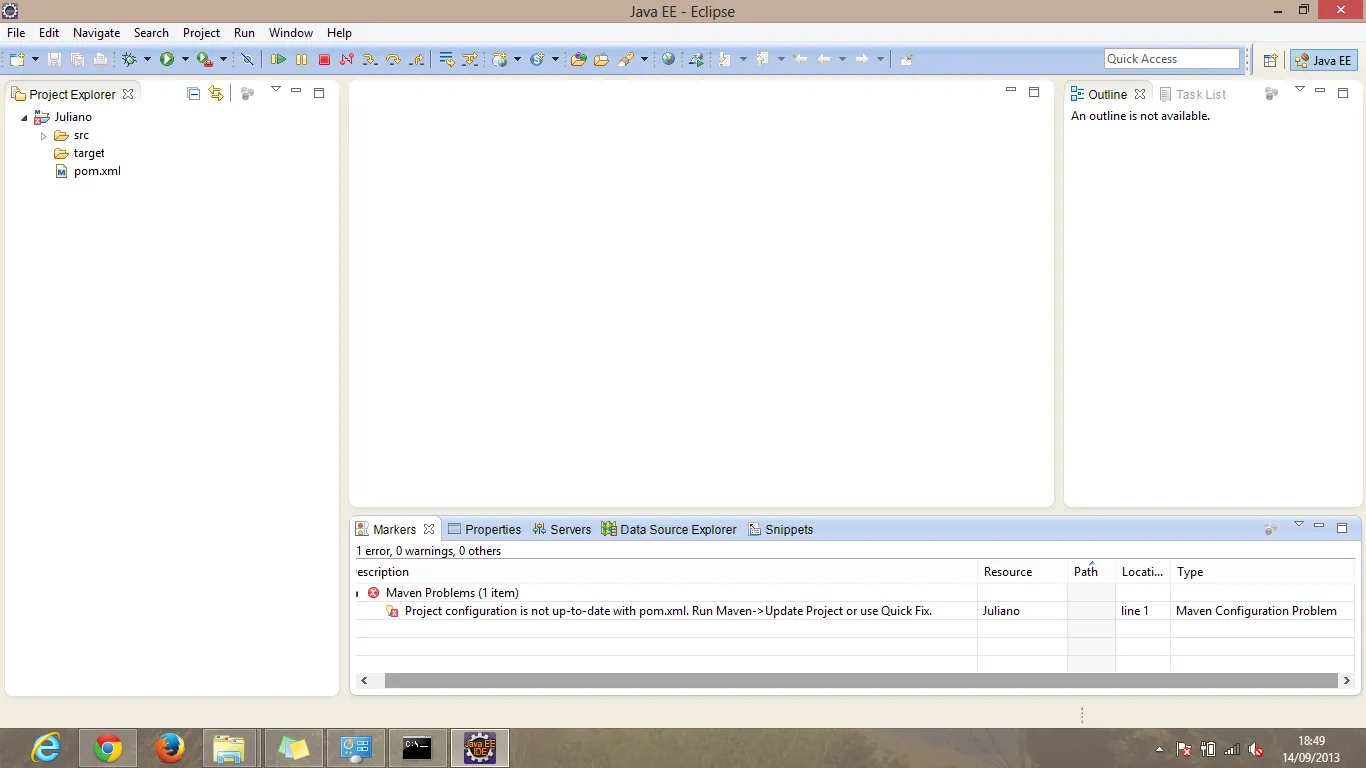Screen dimensions: 1366x768
Task: Click the Disconnect debug icon
Action: pyautogui.click(x=347, y=60)
